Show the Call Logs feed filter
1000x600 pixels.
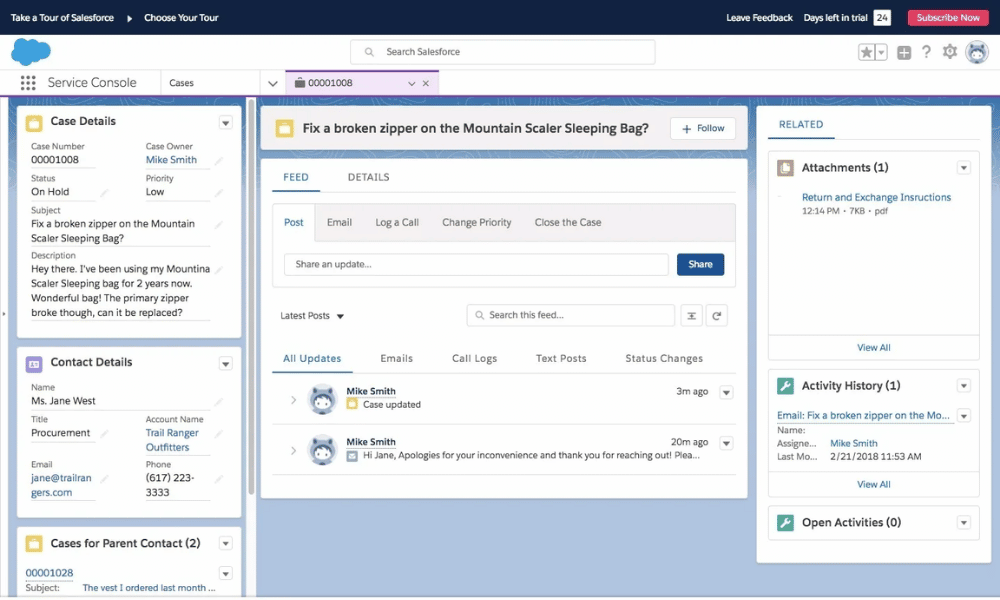tap(474, 358)
